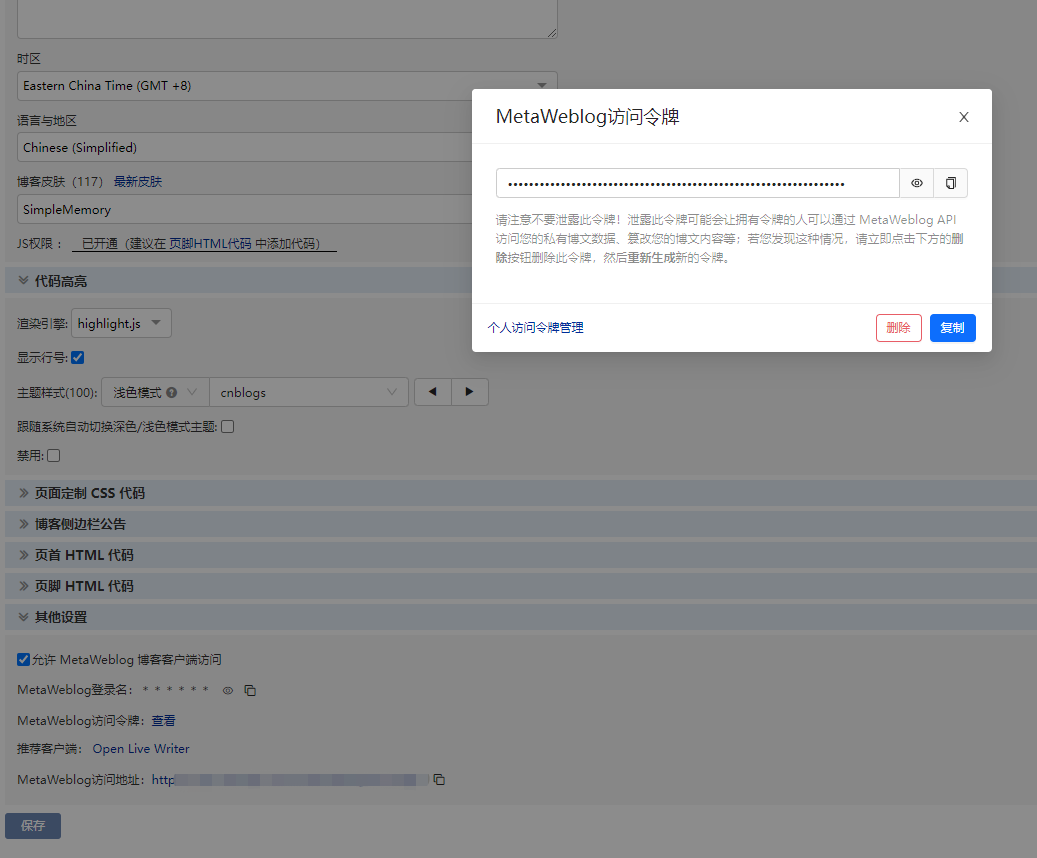Focus the masked token input field
The image size is (1037, 858).
click(698, 183)
